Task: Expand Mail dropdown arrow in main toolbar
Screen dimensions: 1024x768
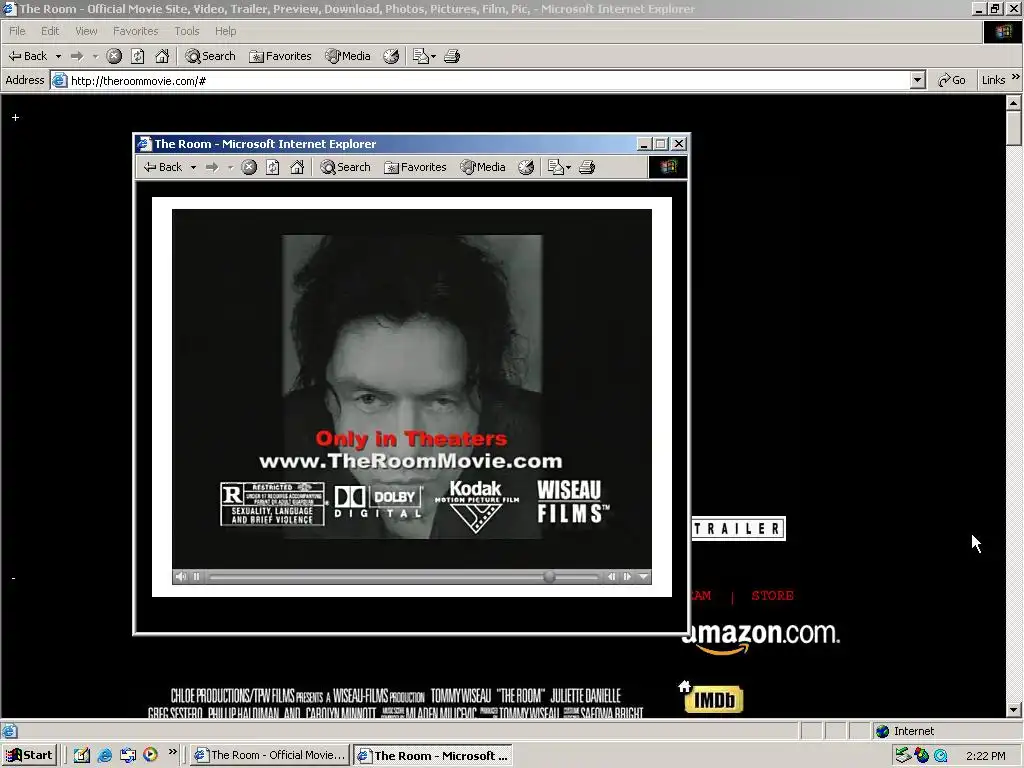Action: pos(434,57)
